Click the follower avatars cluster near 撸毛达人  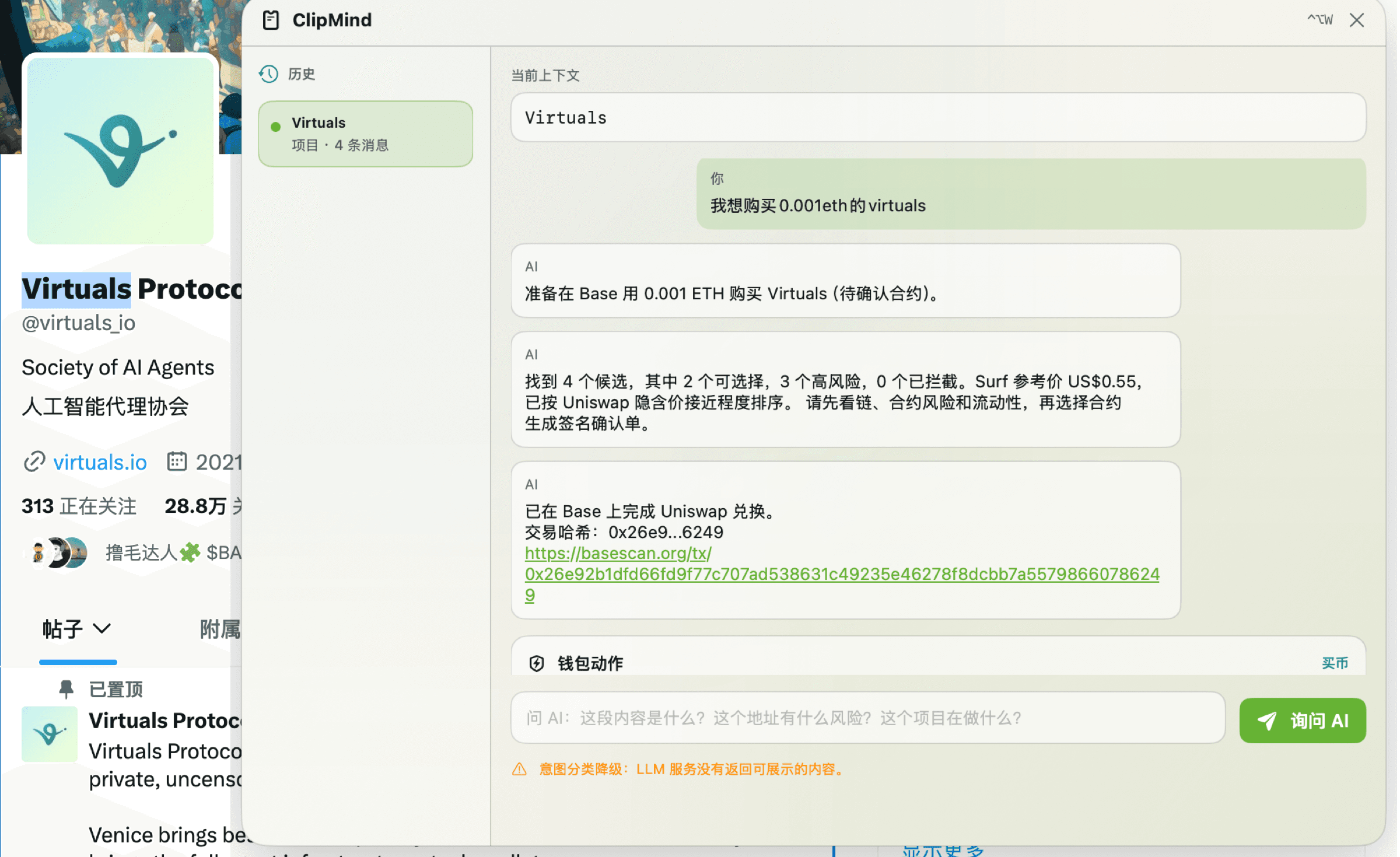57,552
